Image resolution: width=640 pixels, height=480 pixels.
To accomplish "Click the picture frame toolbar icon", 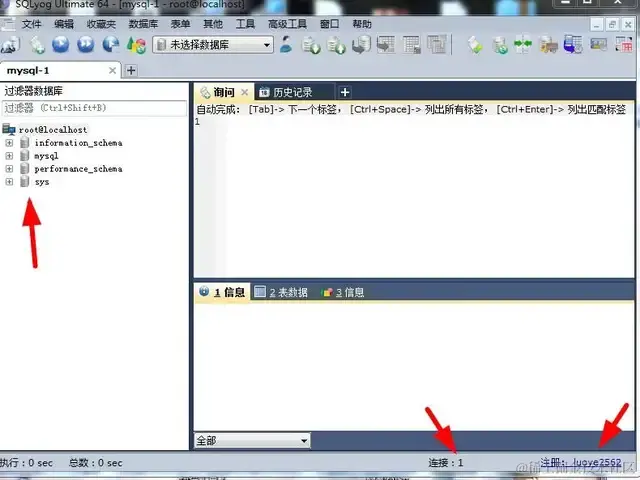I will (598, 44).
